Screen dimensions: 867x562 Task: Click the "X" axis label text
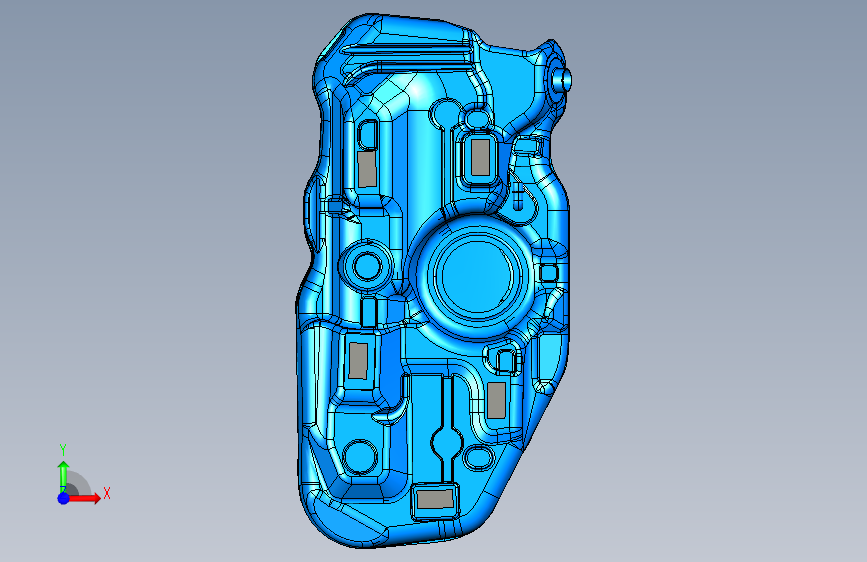tap(107, 493)
